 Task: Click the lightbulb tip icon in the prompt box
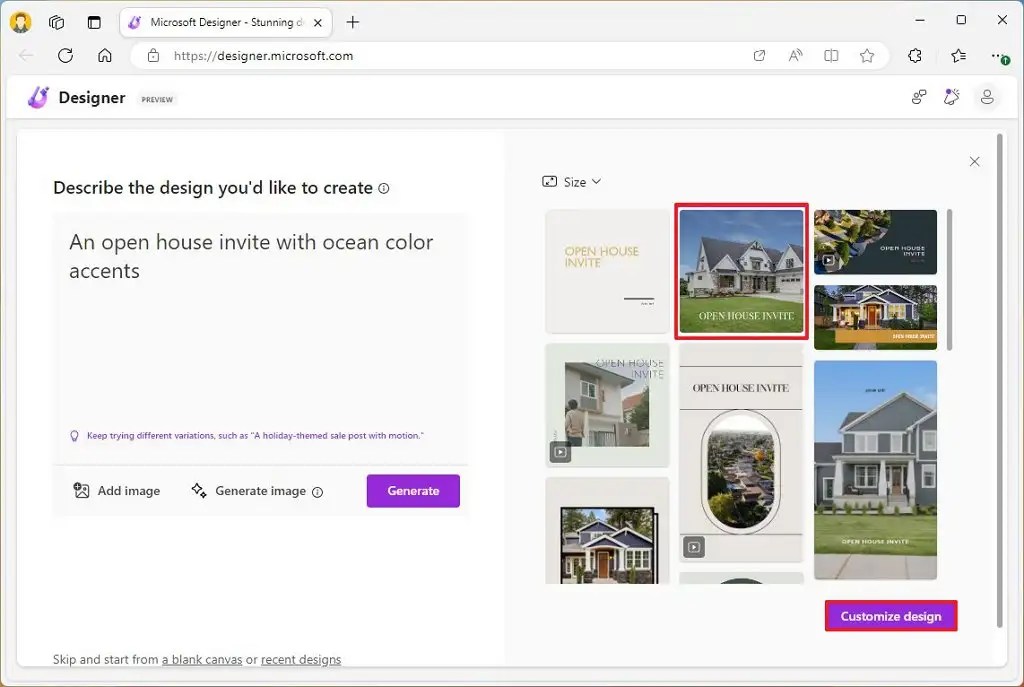(74, 435)
